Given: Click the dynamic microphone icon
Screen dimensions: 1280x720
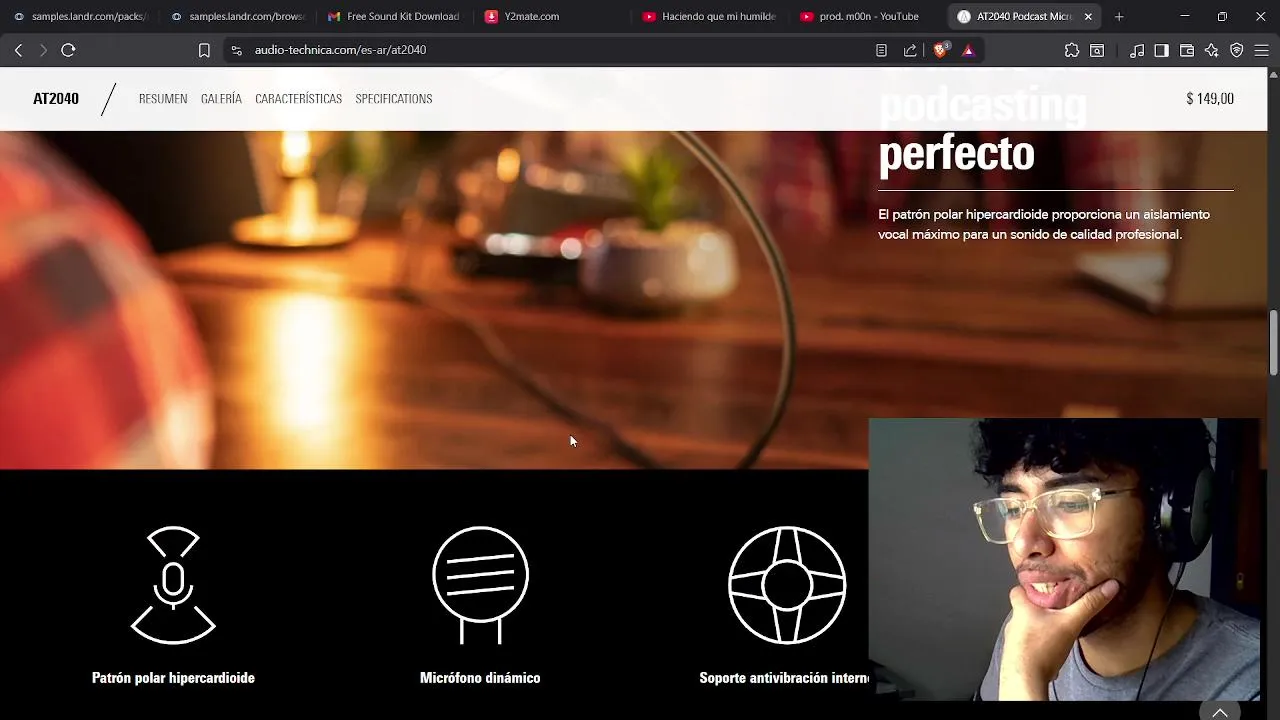Looking at the screenshot, I should 480,585.
